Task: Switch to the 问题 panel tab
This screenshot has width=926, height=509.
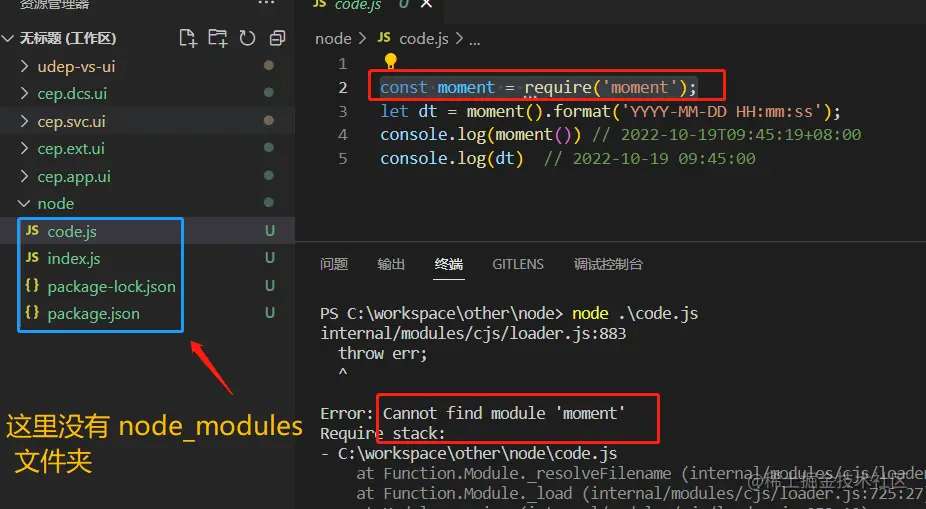Action: 334,264
